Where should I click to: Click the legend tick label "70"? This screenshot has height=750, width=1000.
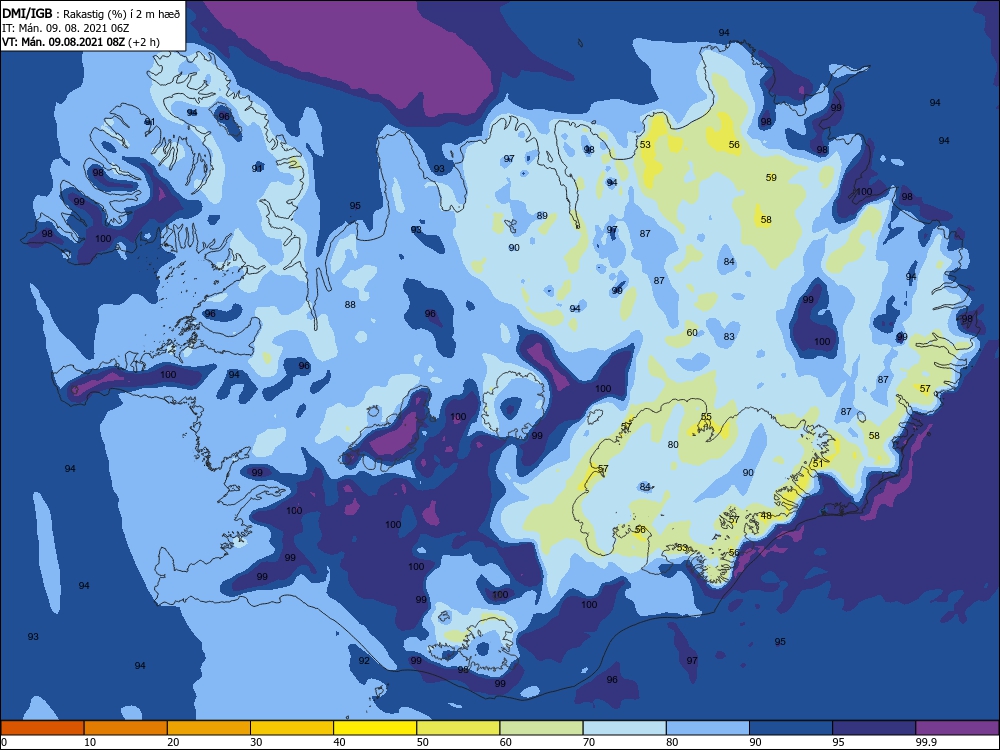589,742
